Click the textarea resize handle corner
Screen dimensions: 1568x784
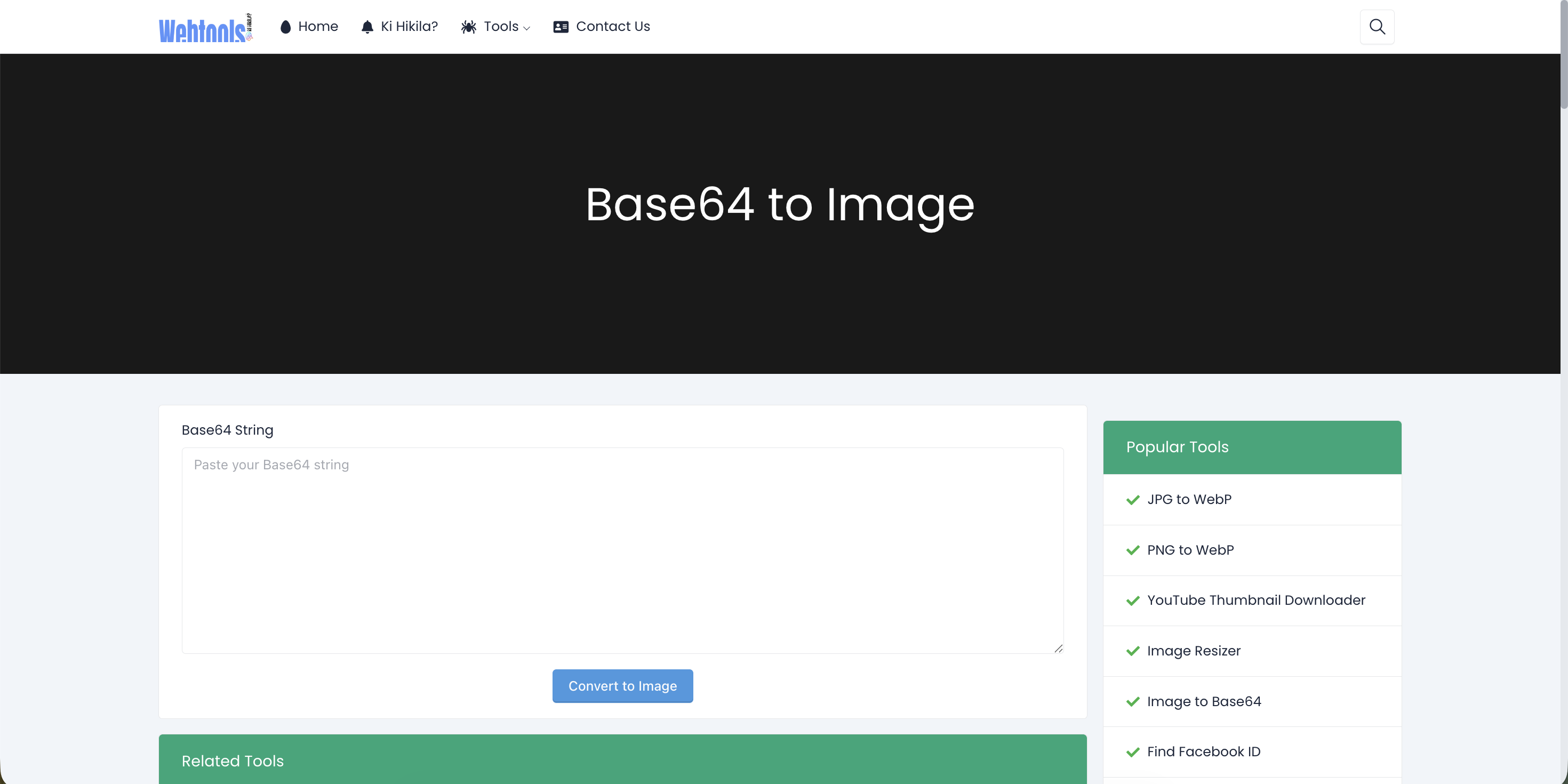pyautogui.click(x=1059, y=648)
